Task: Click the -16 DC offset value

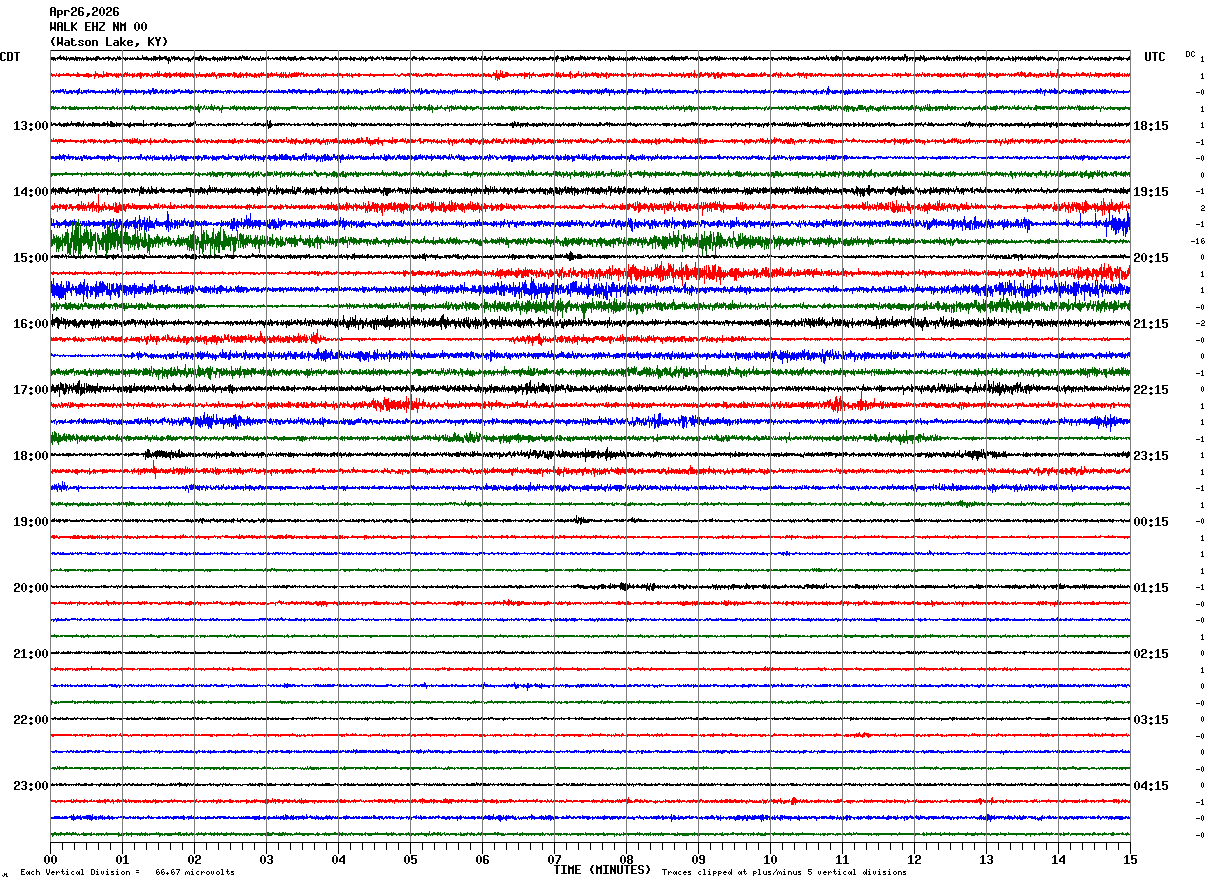Action: tap(1198, 241)
